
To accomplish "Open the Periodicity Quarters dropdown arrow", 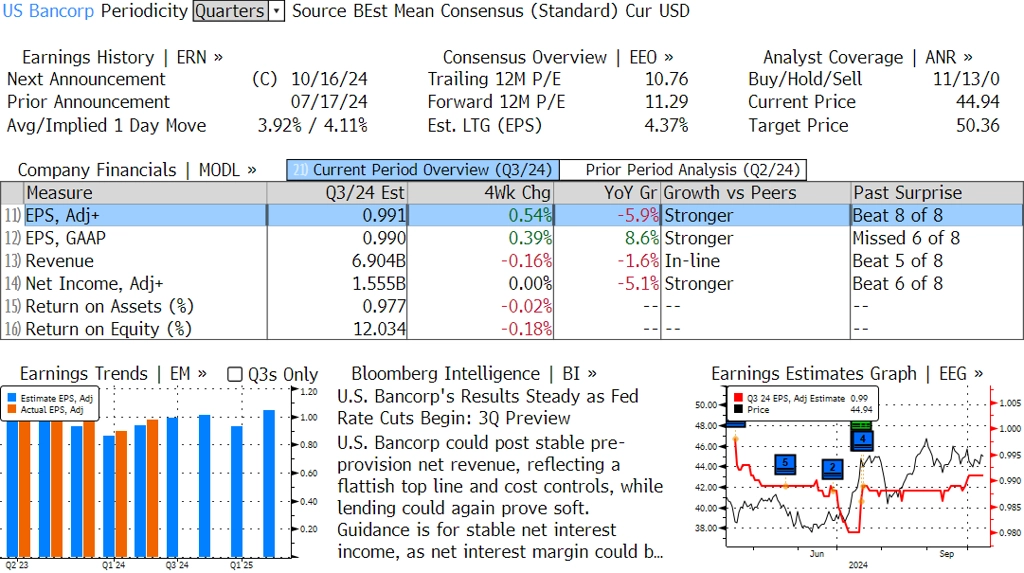I will click(x=277, y=12).
